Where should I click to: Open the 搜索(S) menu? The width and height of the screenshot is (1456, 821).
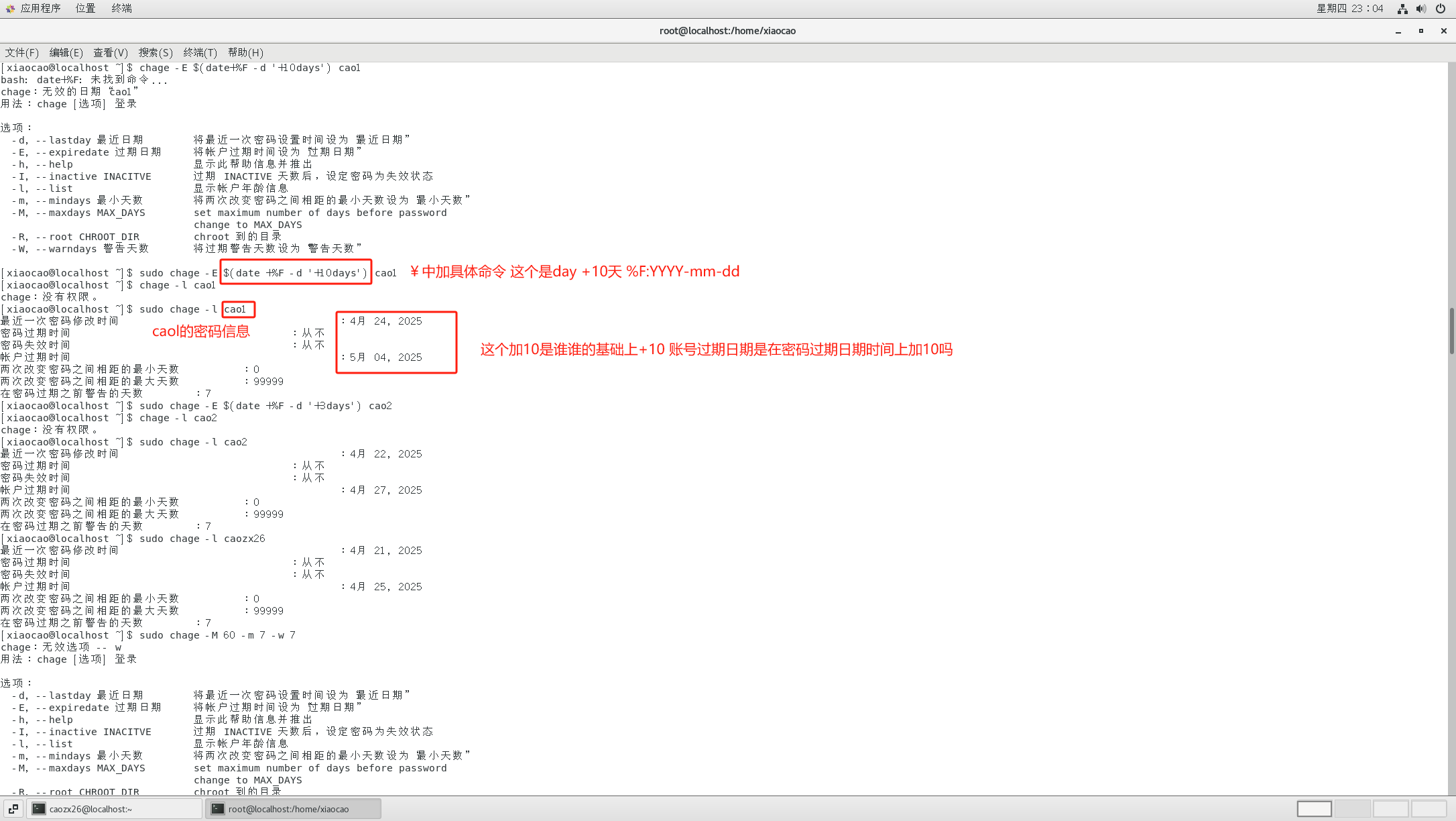tap(155, 52)
